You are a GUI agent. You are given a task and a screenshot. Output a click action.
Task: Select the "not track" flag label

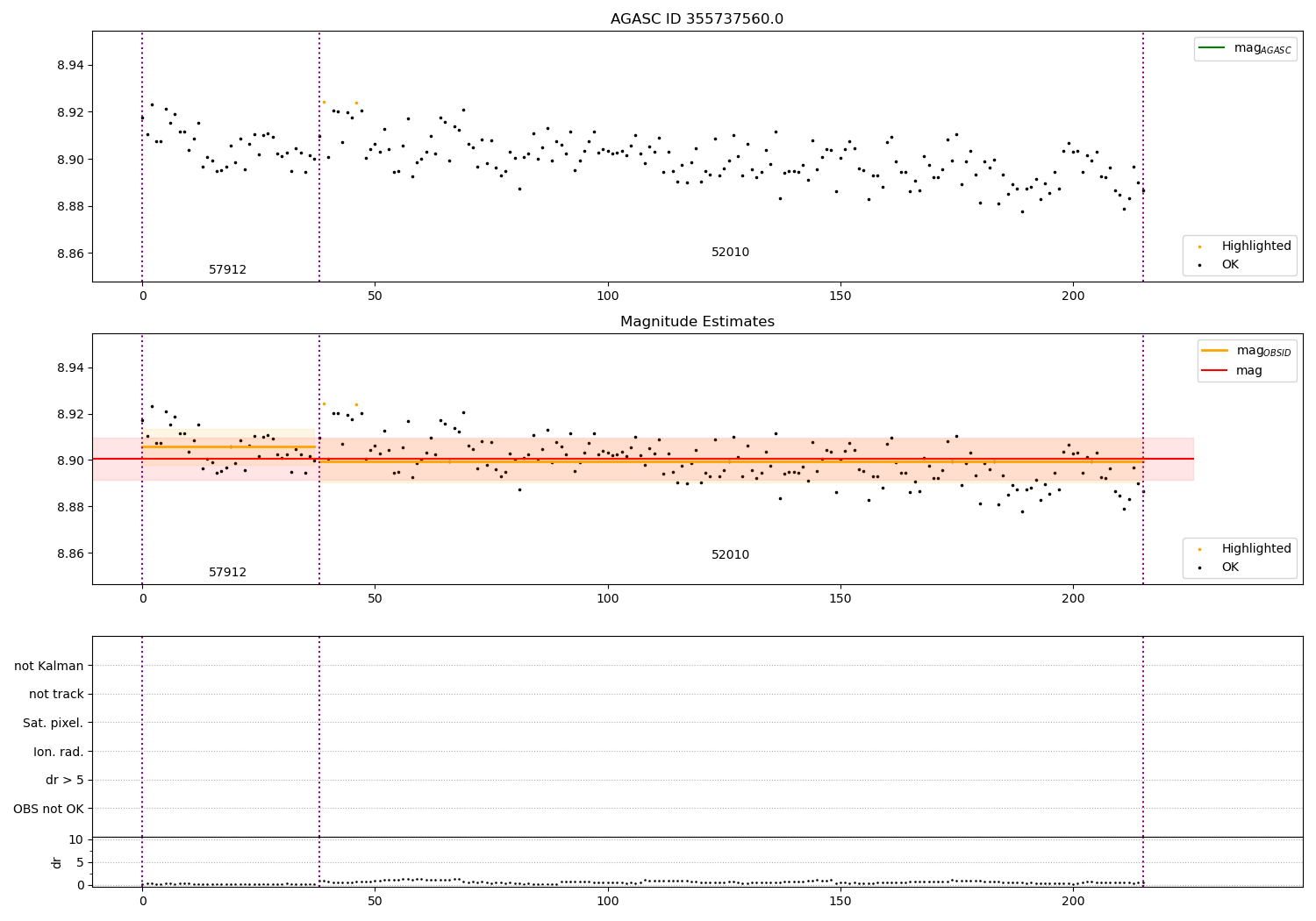pyautogui.click(x=56, y=694)
